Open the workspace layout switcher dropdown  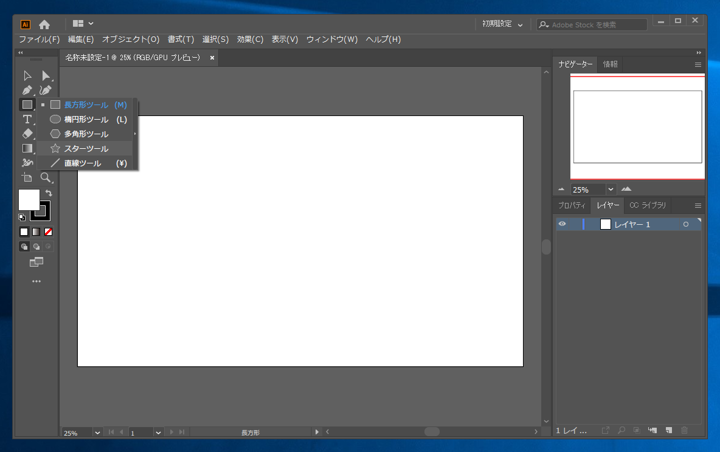coord(83,23)
